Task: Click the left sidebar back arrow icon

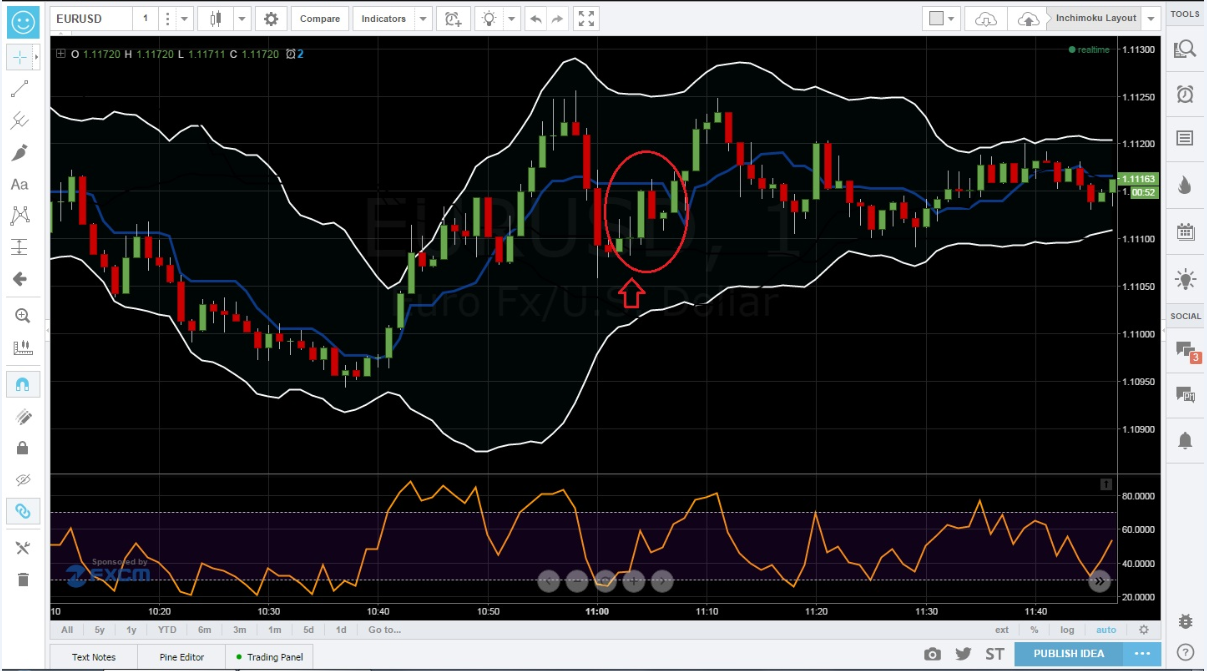Action: [x=20, y=279]
